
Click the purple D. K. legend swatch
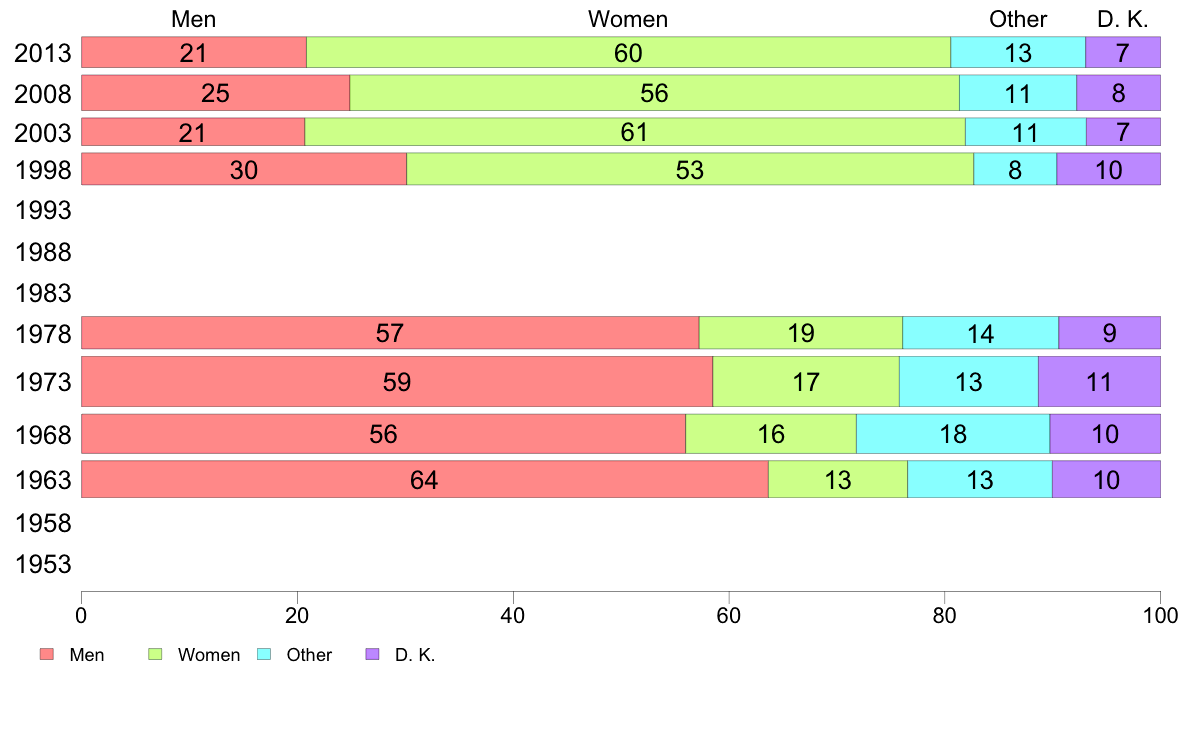(372, 654)
